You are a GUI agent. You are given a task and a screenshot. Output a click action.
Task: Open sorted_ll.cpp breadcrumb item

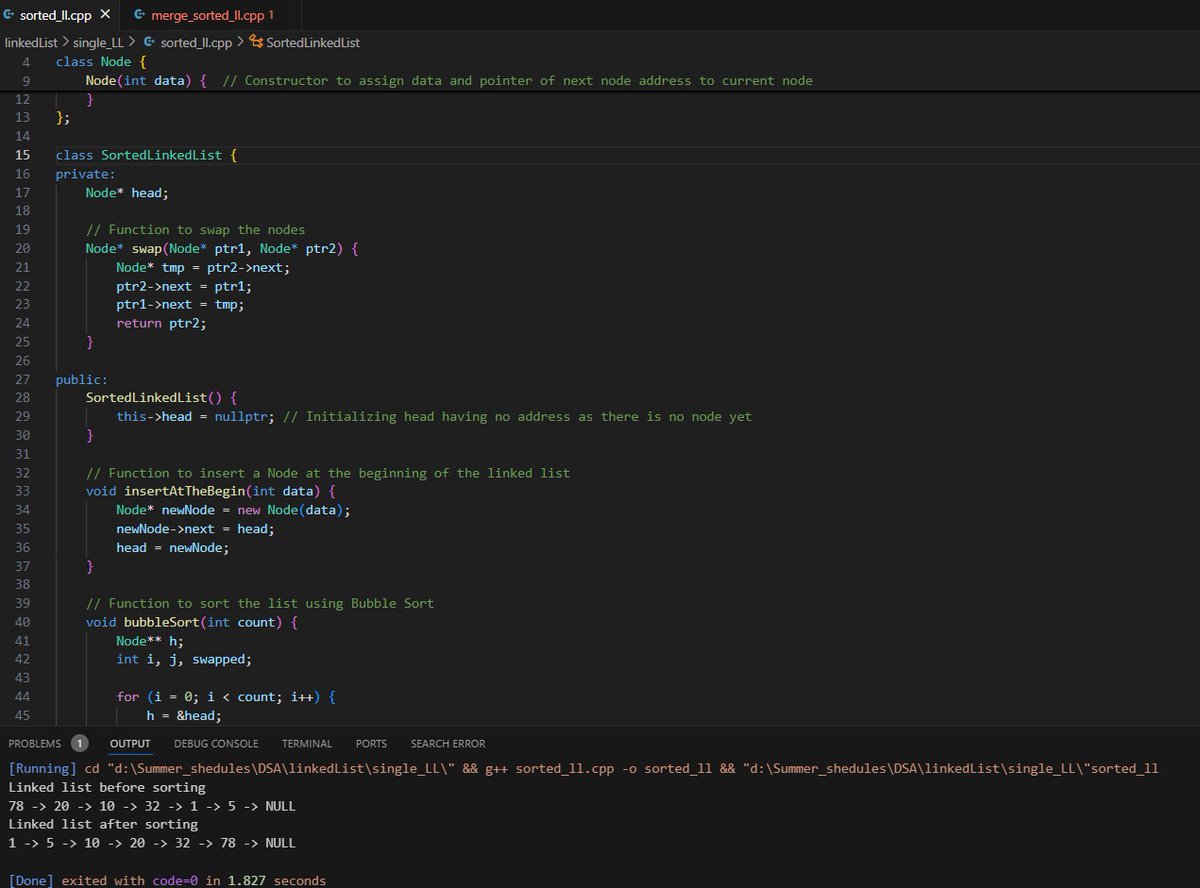coord(196,43)
